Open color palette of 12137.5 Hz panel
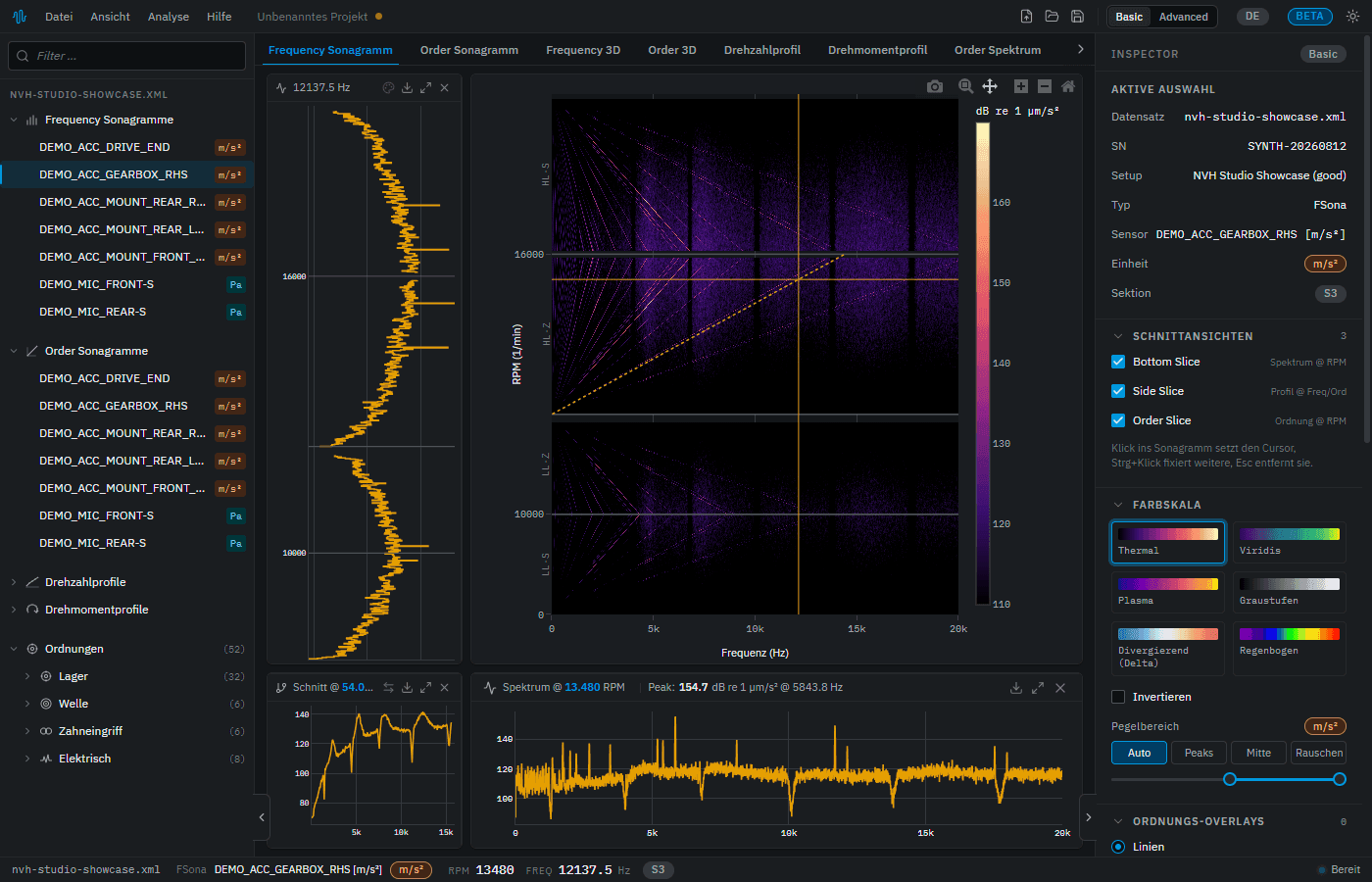Screen dimensions: 1372x882 point(388,87)
